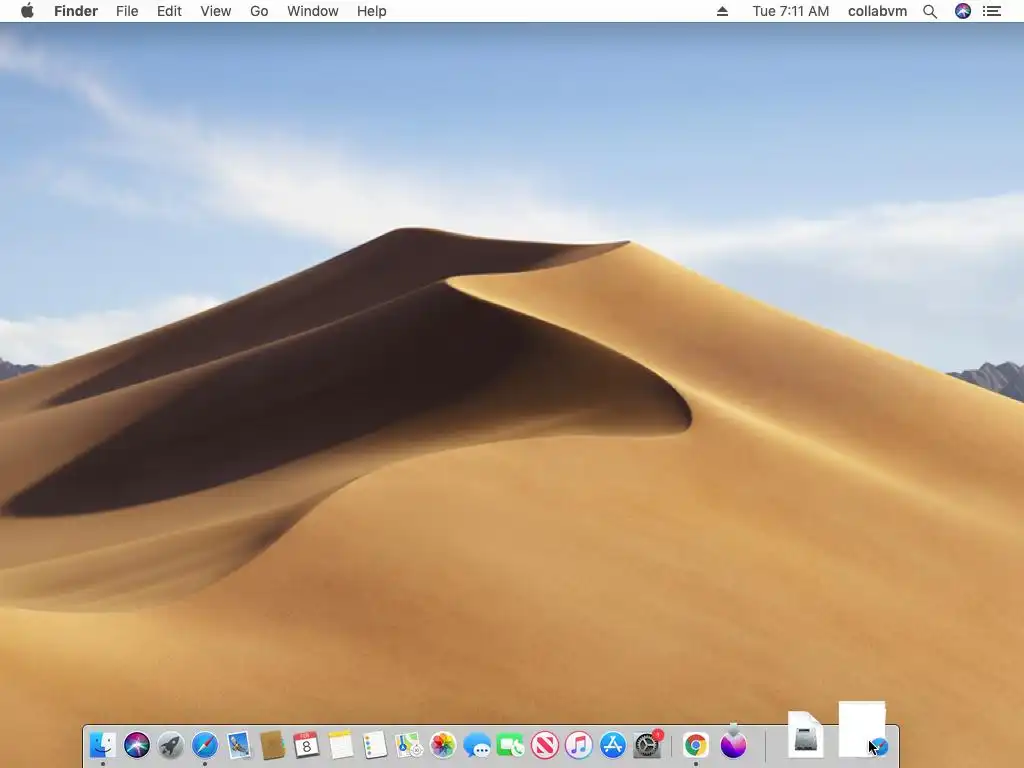This screenshot has height=768, width=1024.
Task: Open System Preferences gear icon
Action: click(647, 744)
